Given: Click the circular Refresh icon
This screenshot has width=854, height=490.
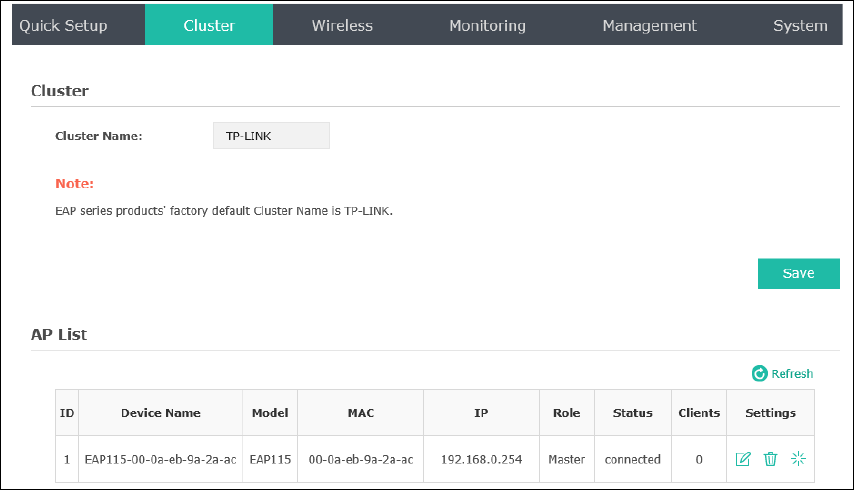Looking at the screenshot, I should (759, 373).
